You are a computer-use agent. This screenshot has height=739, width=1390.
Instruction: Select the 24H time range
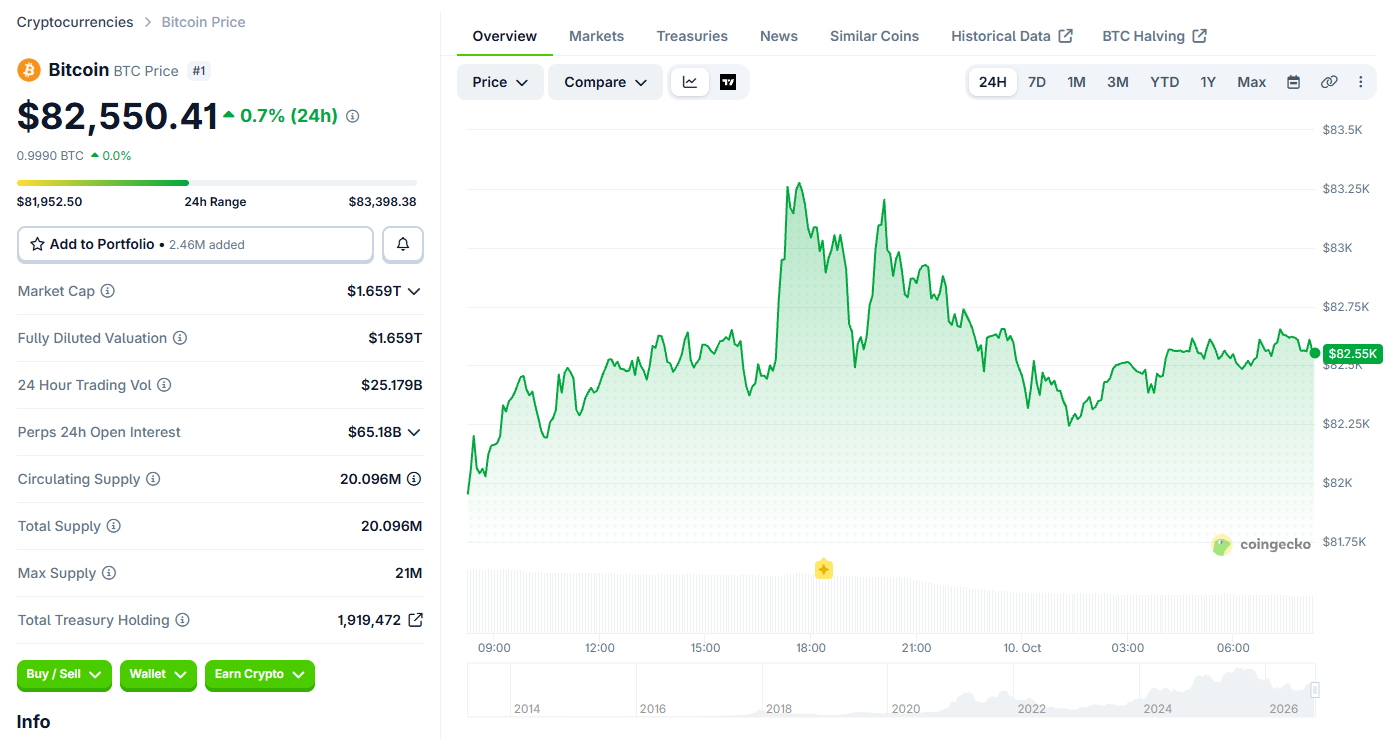click(x=993, y=82)
